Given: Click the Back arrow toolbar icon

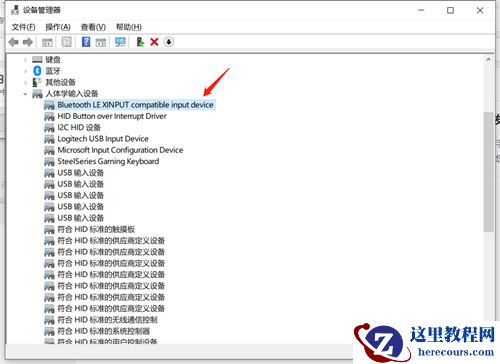Looking at the screenshot, I should coord(14,42).
